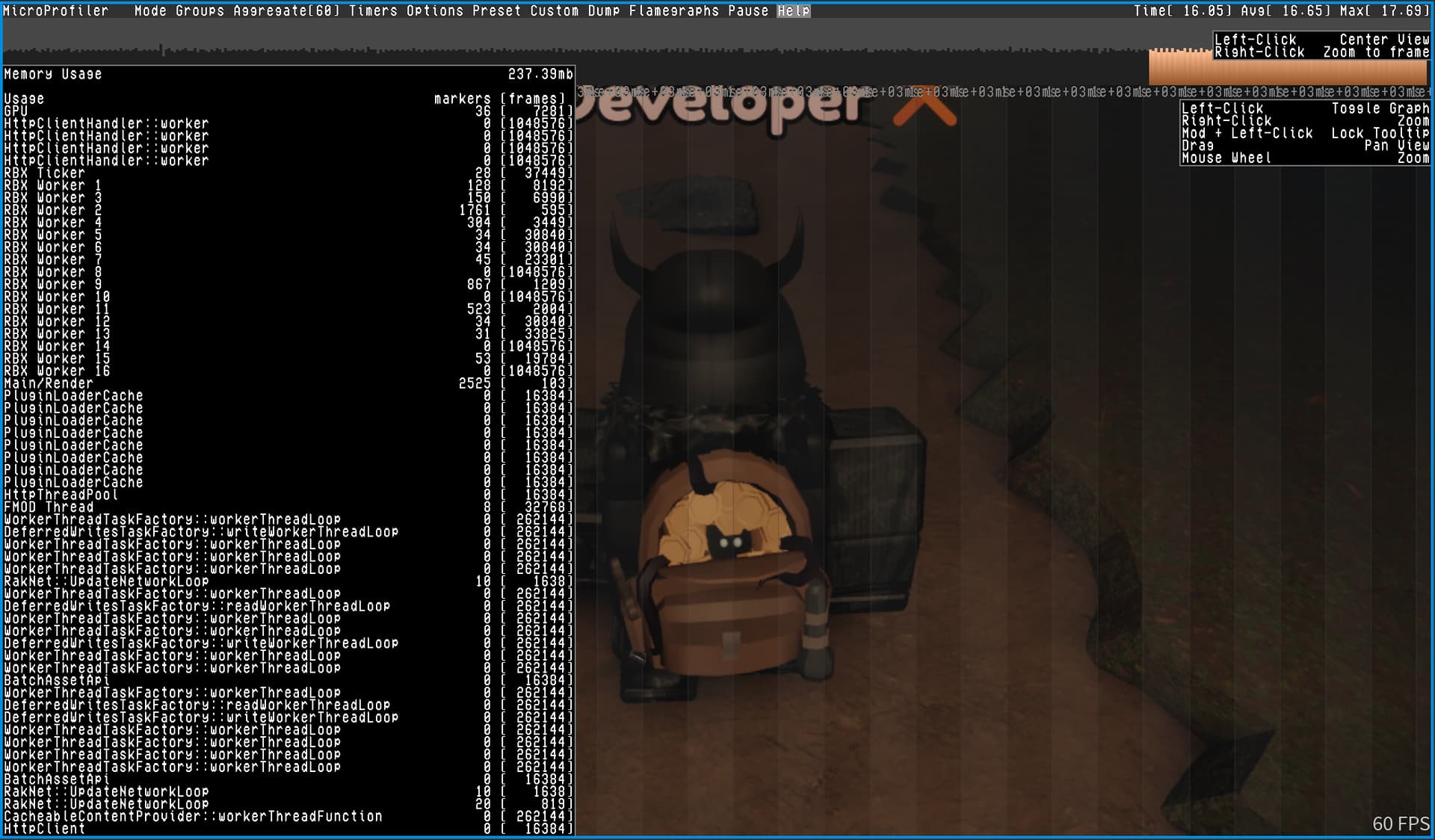Click the markers column header
This screenshot has width=1435, height=840.
coord(463,99)
